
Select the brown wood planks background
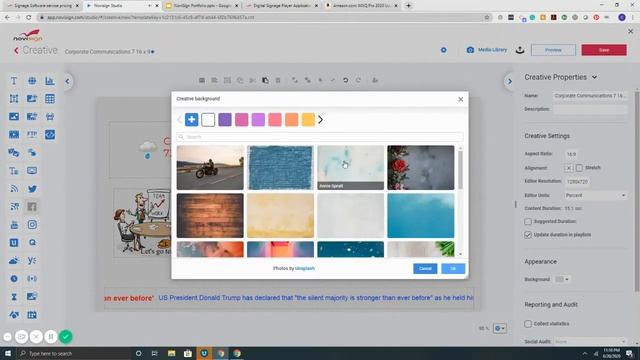(210, 216)
